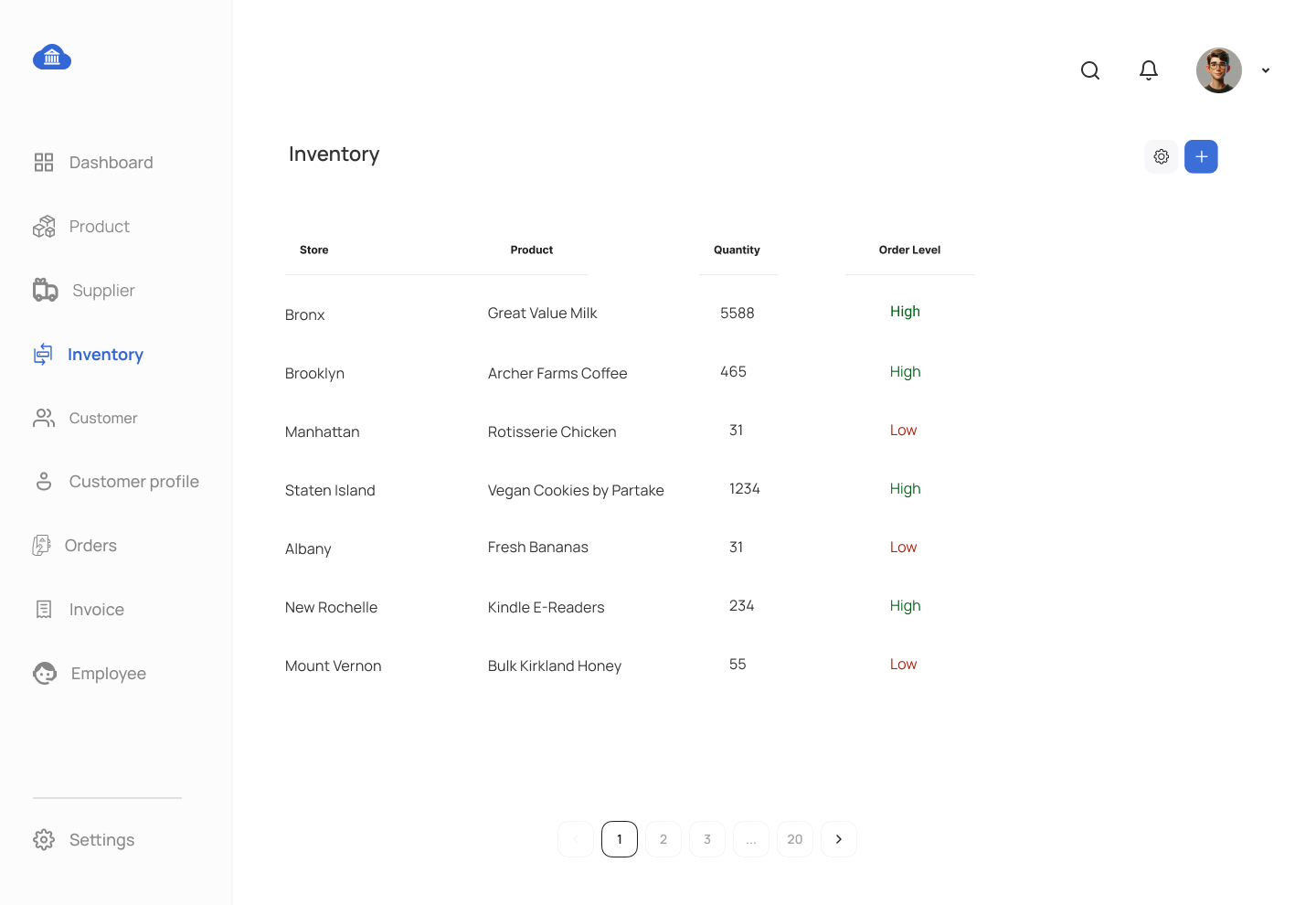The image size is (1316, 905).
Task: Jump to last page 20
Action: click(x=795, y=839)
